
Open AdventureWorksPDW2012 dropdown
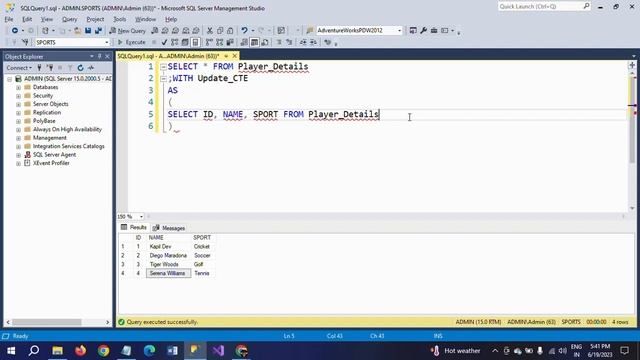pos(400,31)
